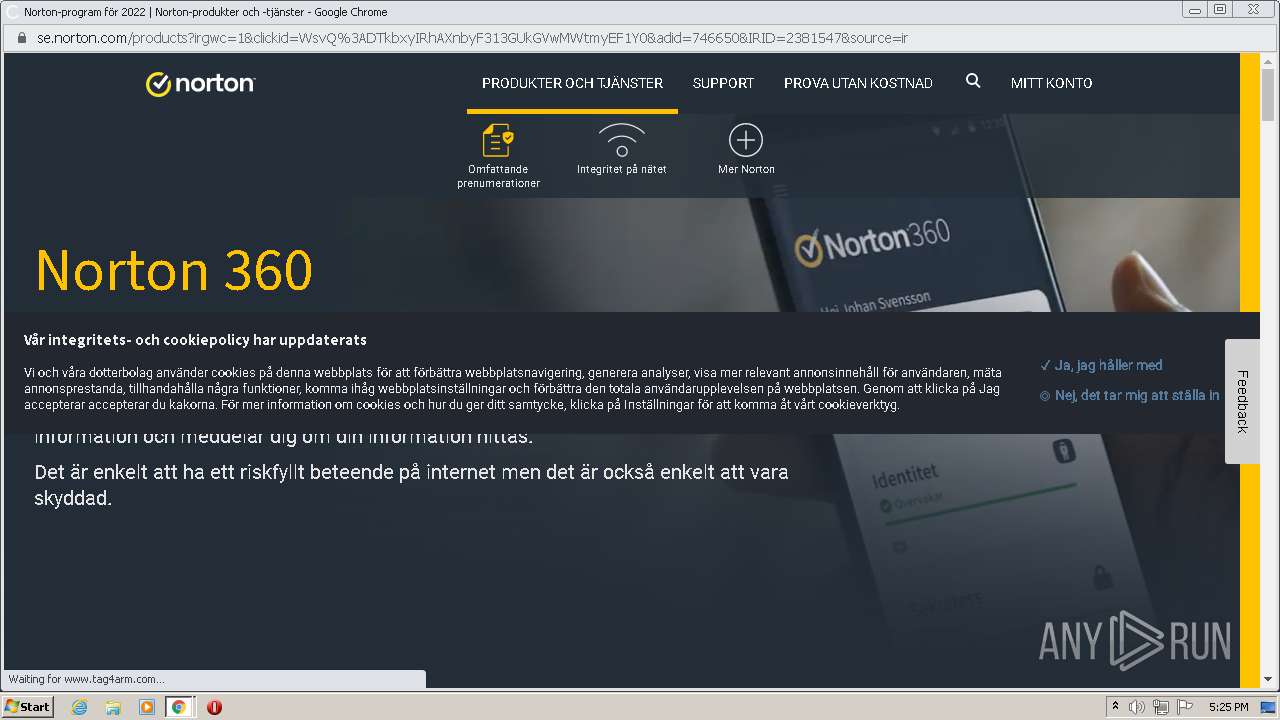Open SUPPORT menu
Image resolution: width=1280 pixels, height=720 pixels.
(723, 83)
